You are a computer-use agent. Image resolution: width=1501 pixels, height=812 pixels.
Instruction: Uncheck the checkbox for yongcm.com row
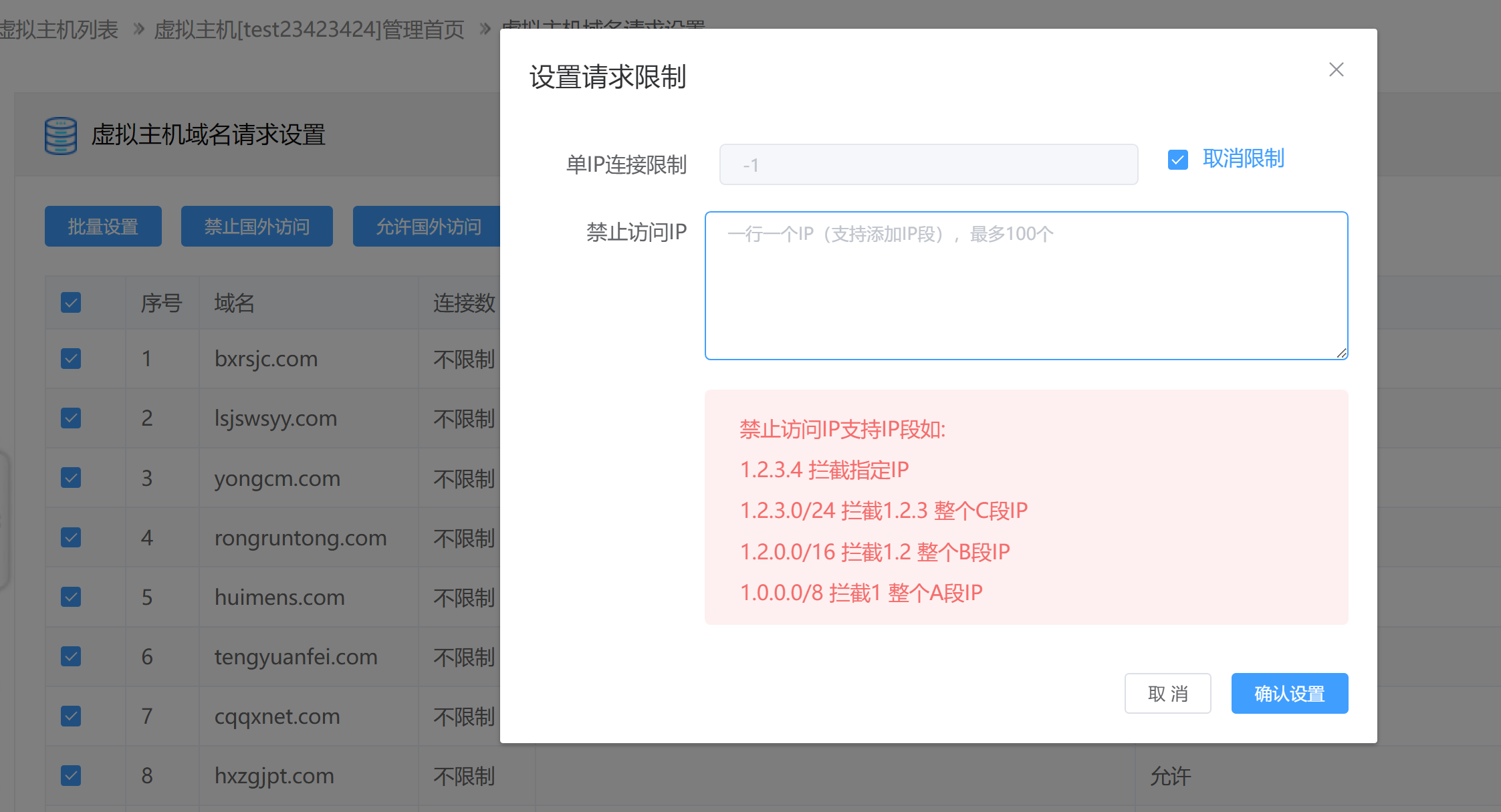point(71,478)
